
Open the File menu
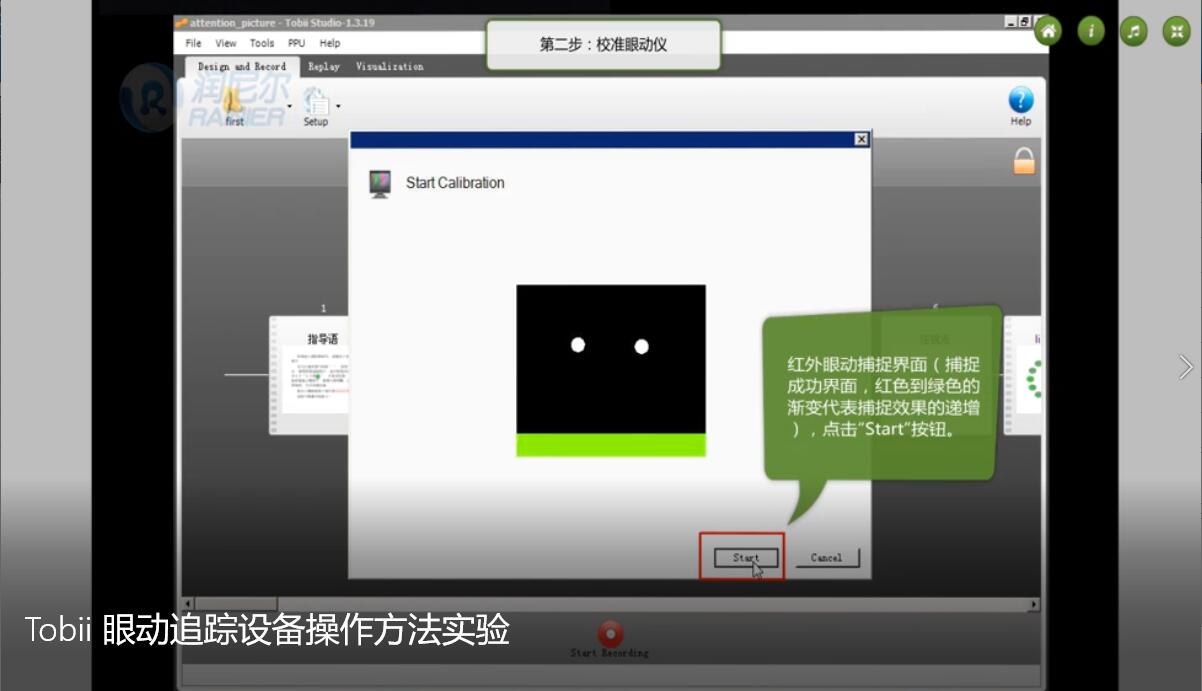[193, 43]
